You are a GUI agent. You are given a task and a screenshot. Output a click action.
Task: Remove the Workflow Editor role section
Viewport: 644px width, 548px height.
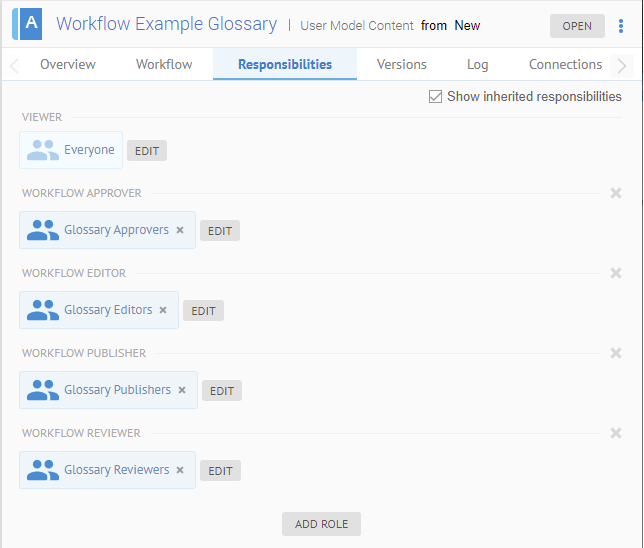tap(616, 273)
